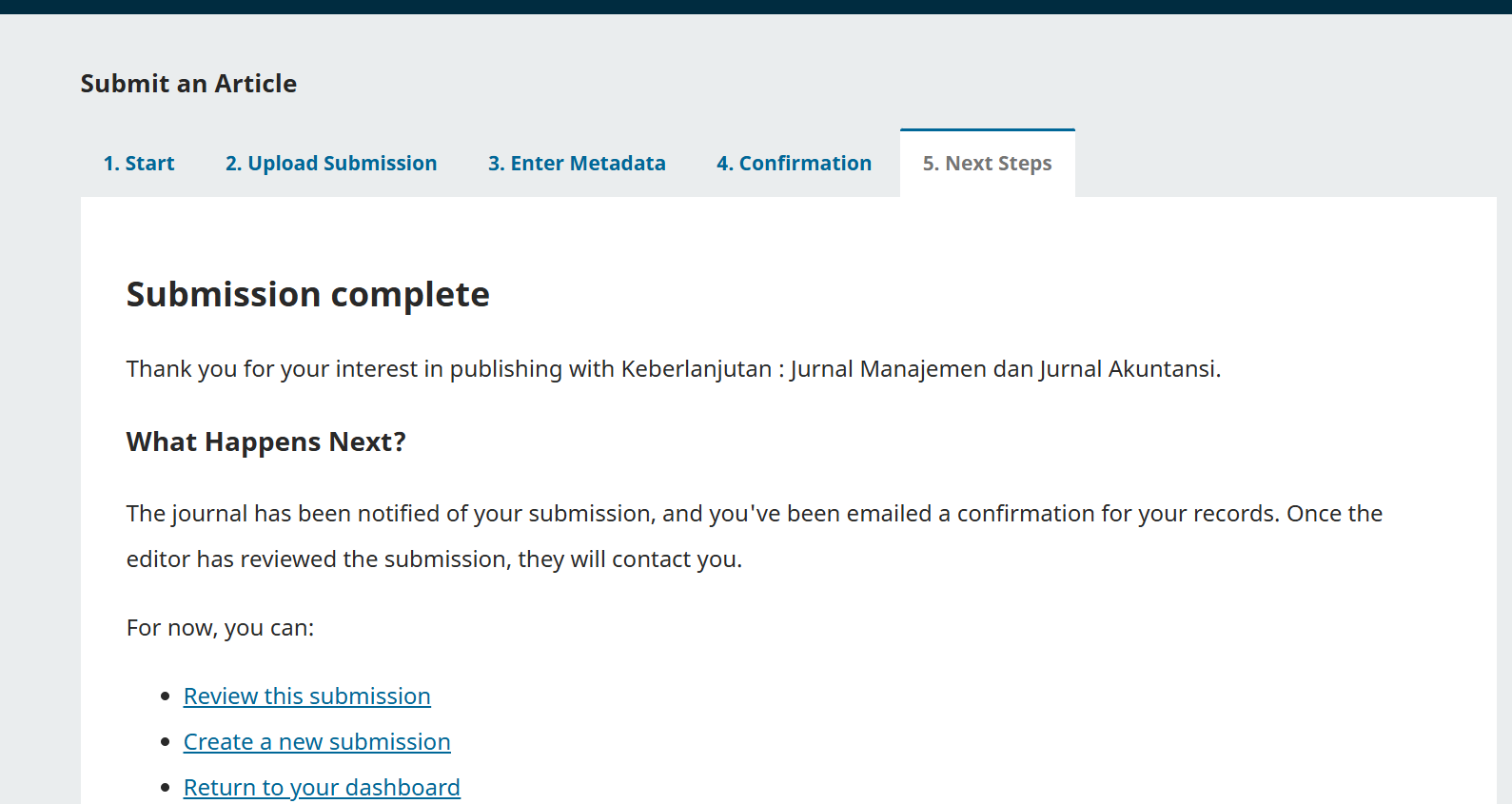The height and width of the screenshot is (804, 1512).
Task: Click the What Happens Next? subheading
Action: pos(265,442)
